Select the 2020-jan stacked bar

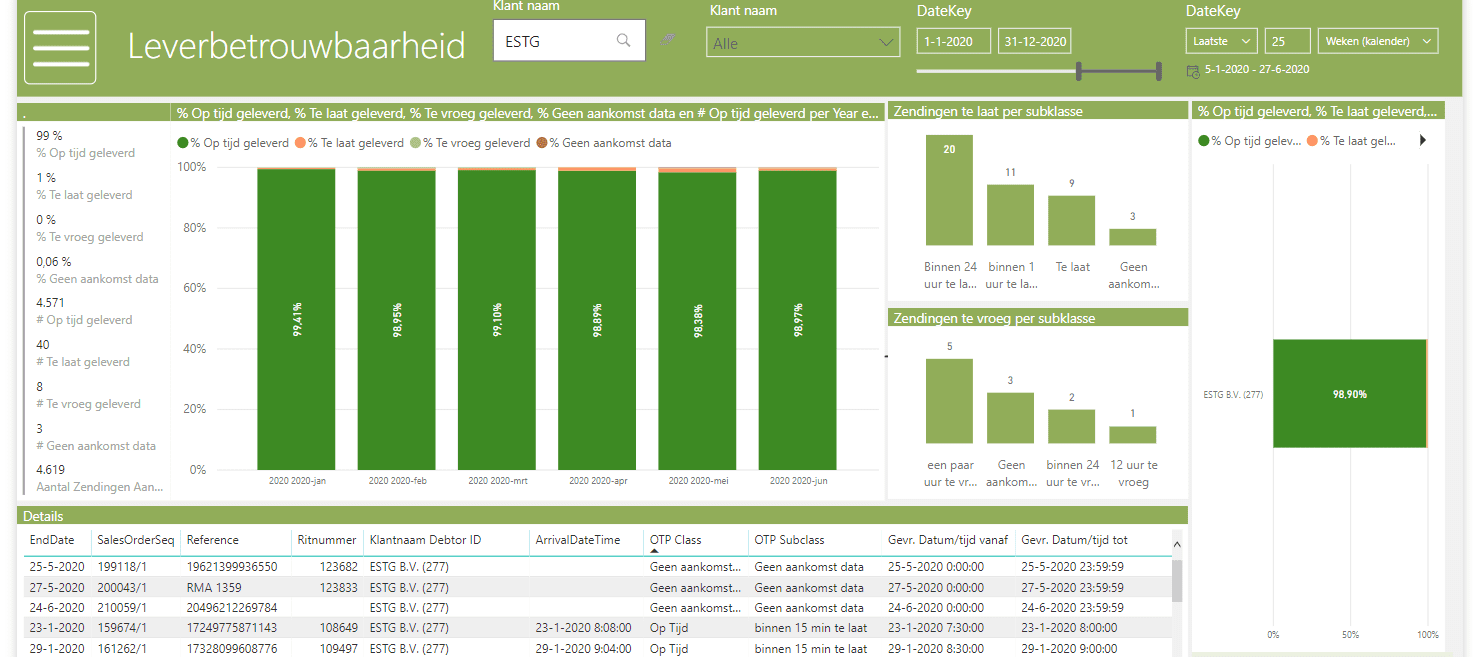[x=296, y=319]
